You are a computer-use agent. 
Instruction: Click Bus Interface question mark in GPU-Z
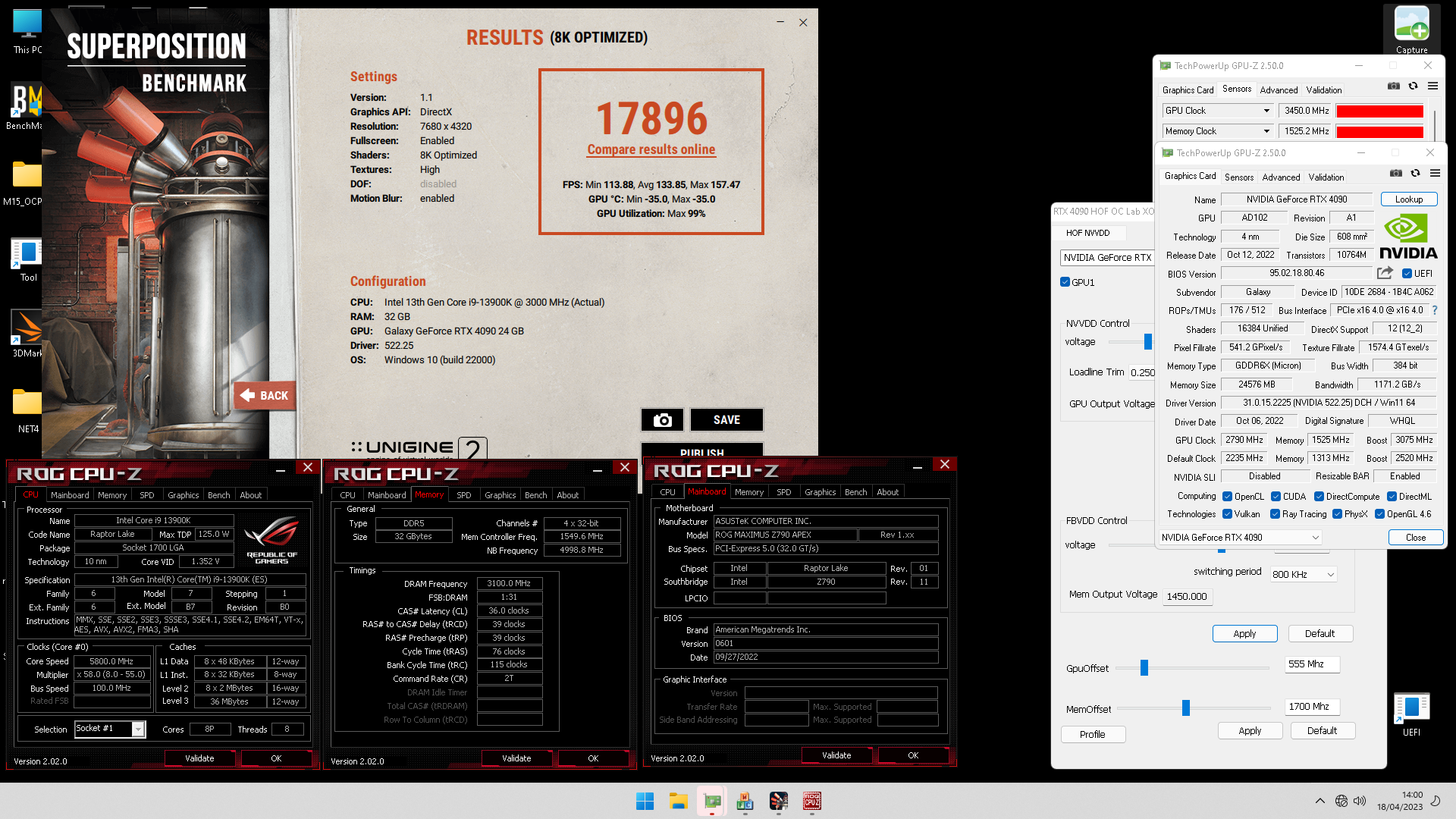pos(1434,310)
